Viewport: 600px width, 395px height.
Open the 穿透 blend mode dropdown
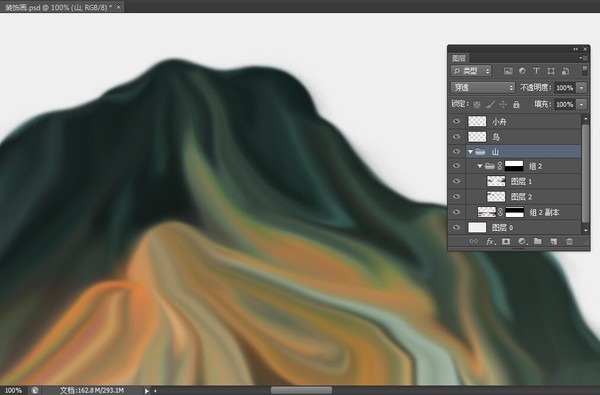[x=483, y=88]
